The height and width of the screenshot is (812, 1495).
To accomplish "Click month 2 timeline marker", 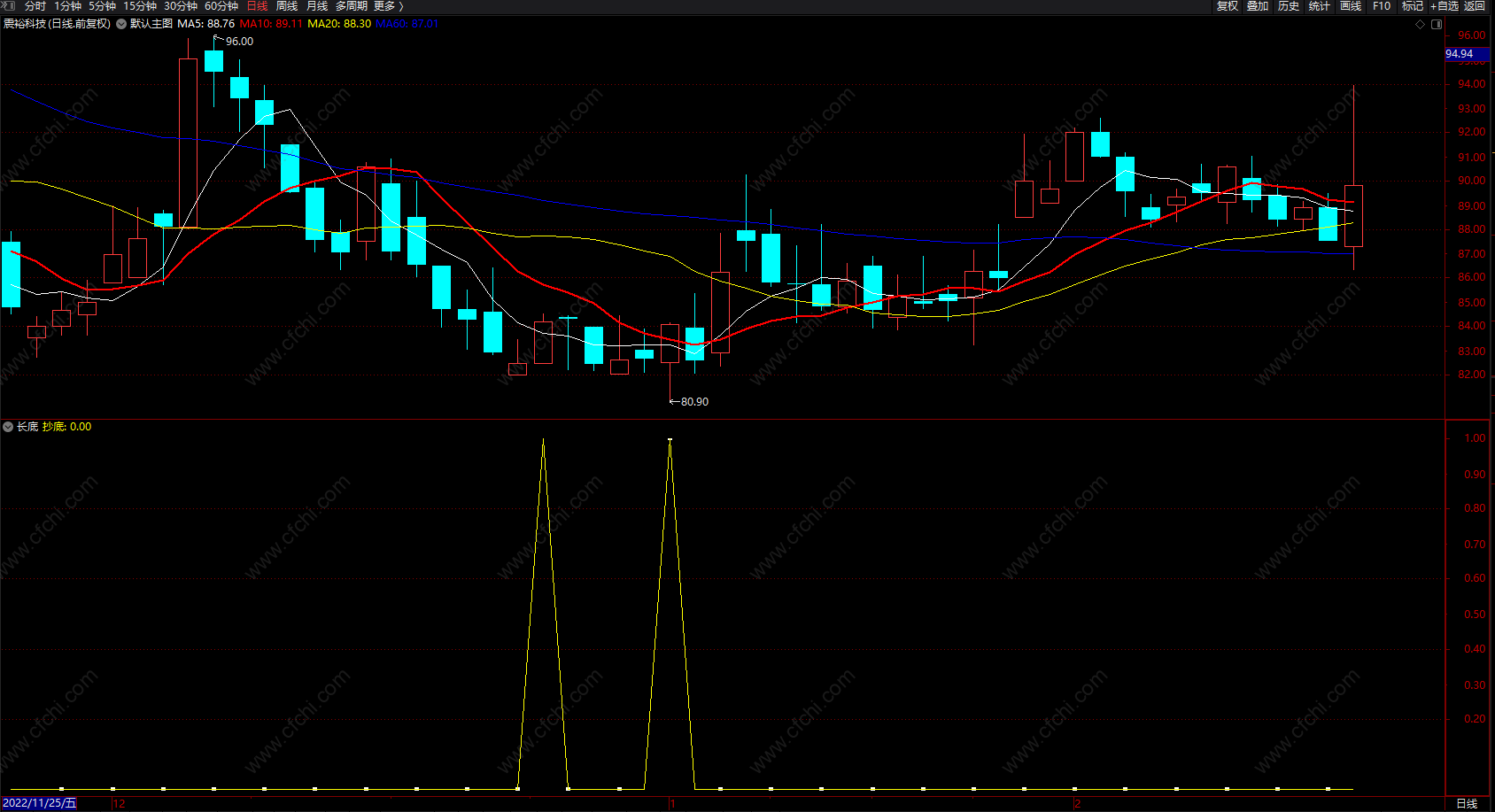I will 1077,804.
